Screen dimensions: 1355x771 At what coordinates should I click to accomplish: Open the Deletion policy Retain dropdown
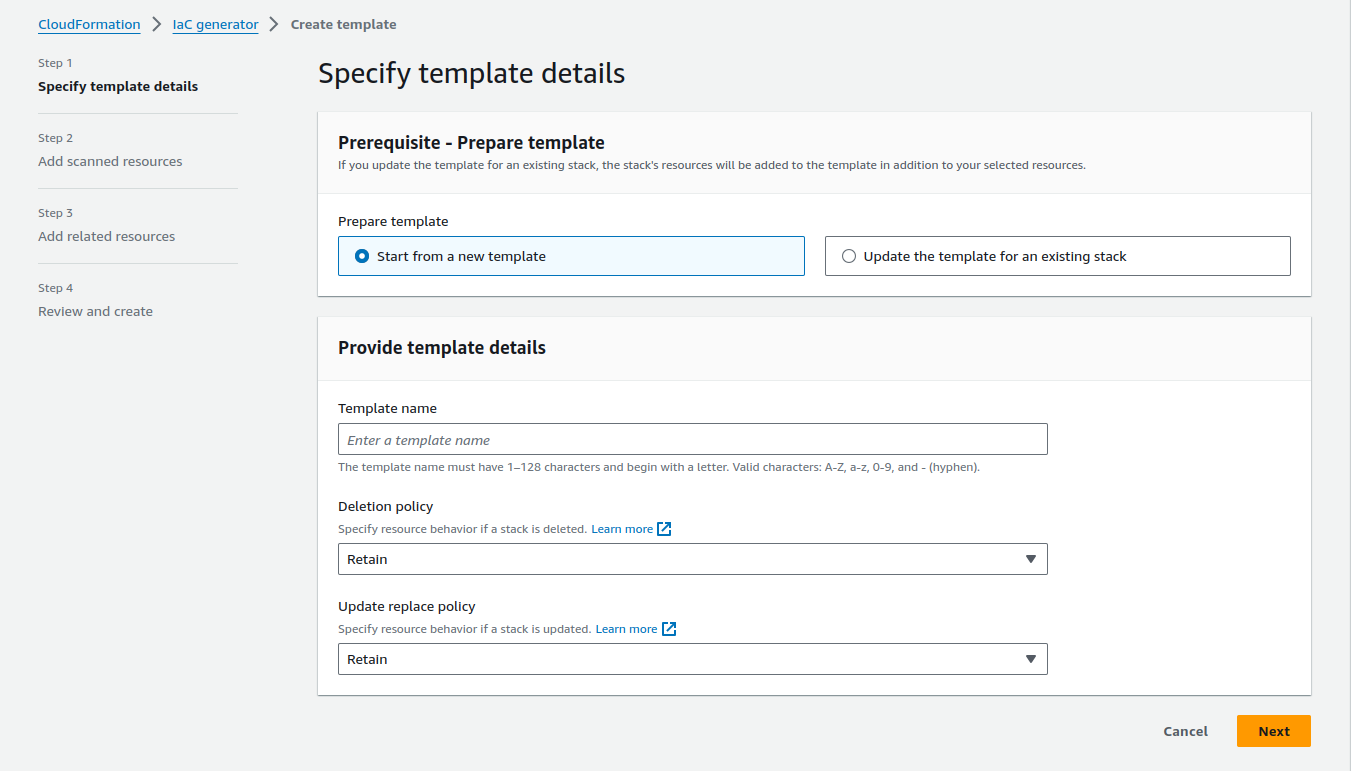point(692,559)
